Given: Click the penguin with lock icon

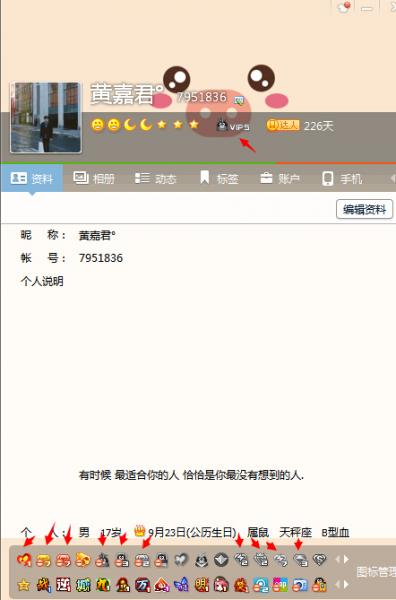Looking at the screenshot, I should [319, 585].
